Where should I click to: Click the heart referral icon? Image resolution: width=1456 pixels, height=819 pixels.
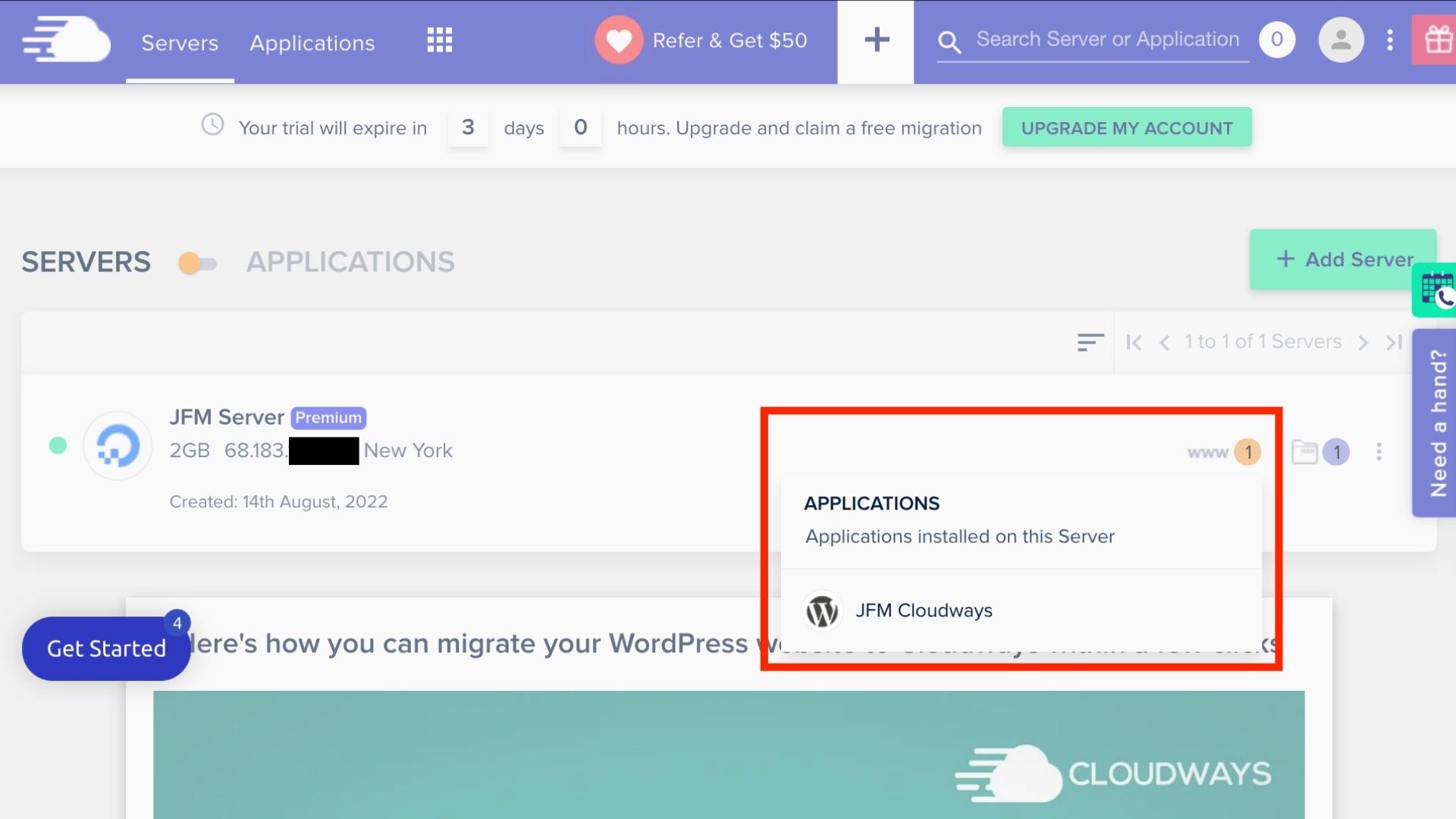click(x=619, y=40)
